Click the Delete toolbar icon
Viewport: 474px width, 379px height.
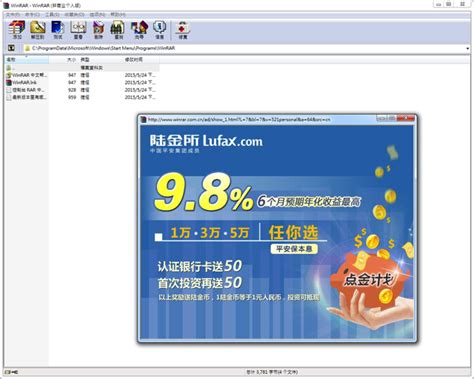pyautogui.click(x=99, y=30)
